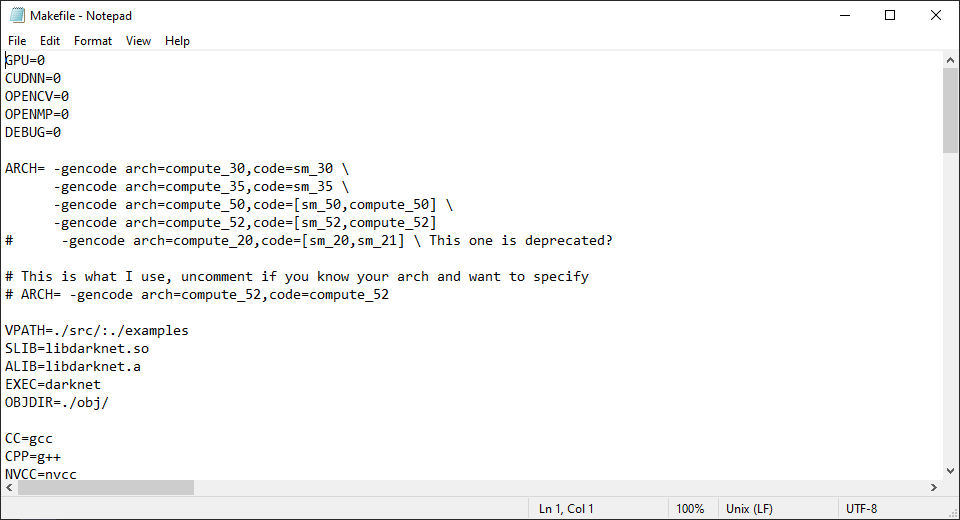
Task: Place cursor on the 'GPU=0' line
Action: [x=25, y=60]
